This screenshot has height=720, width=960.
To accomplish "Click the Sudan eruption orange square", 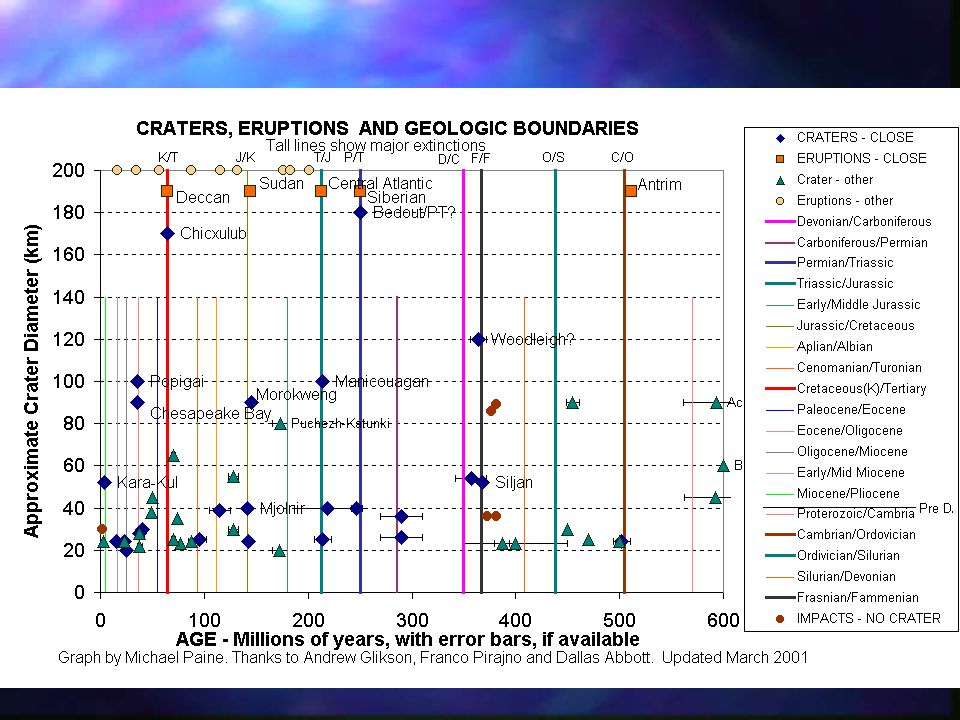I will point(250,190).
